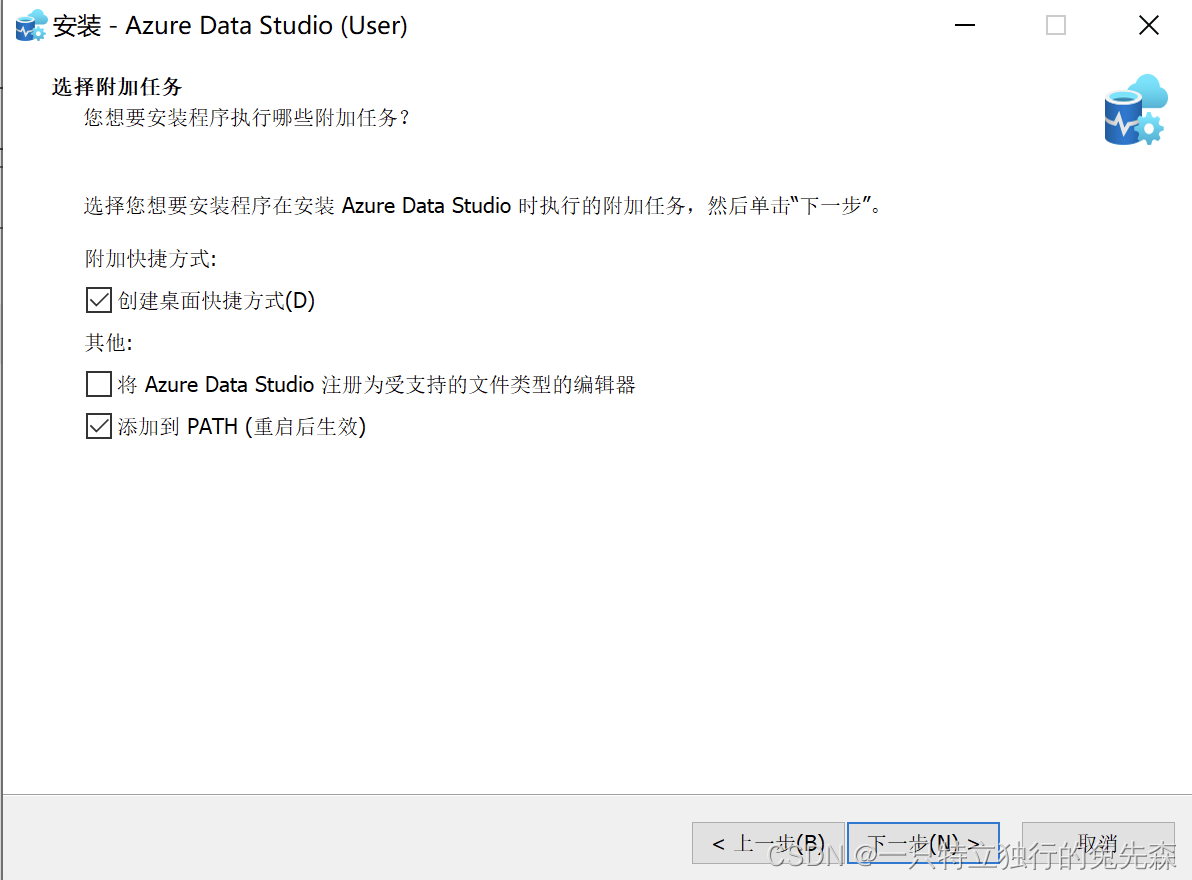Minimize the installer window
This screenshot has height=880, width=1192.
(x=965, y=25)
